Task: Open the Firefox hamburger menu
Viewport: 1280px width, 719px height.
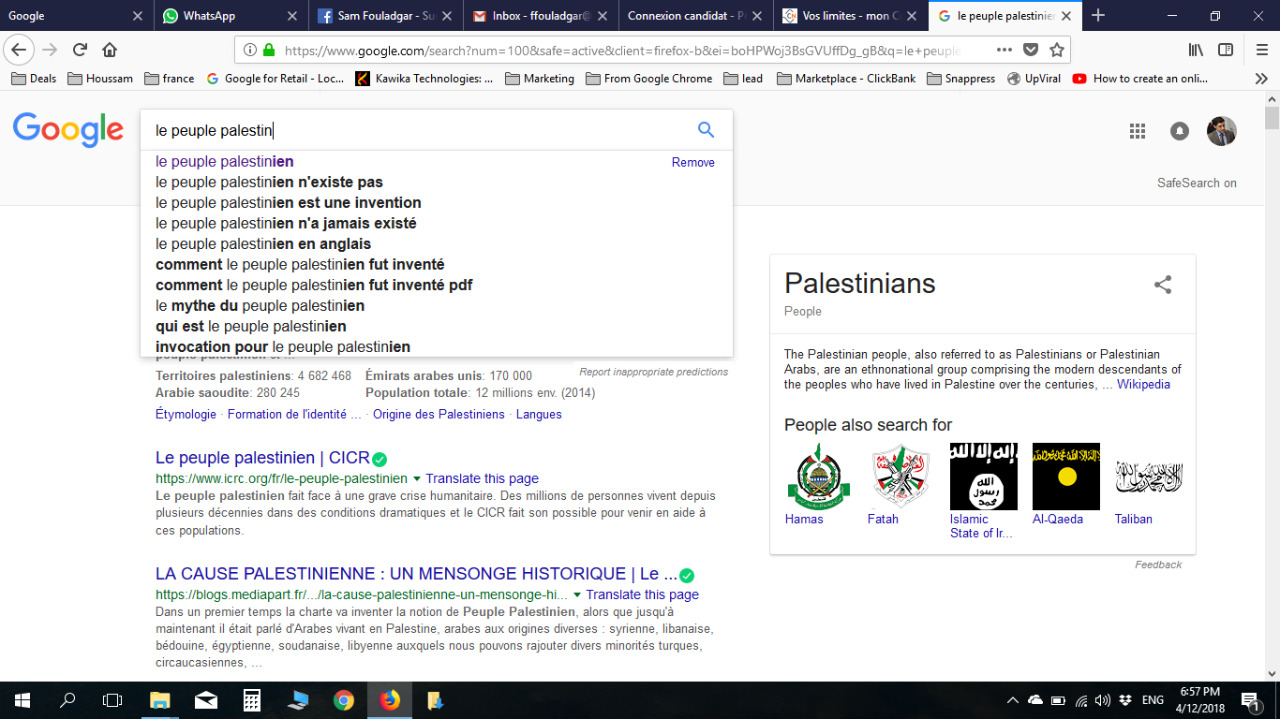Action: 1260,50
